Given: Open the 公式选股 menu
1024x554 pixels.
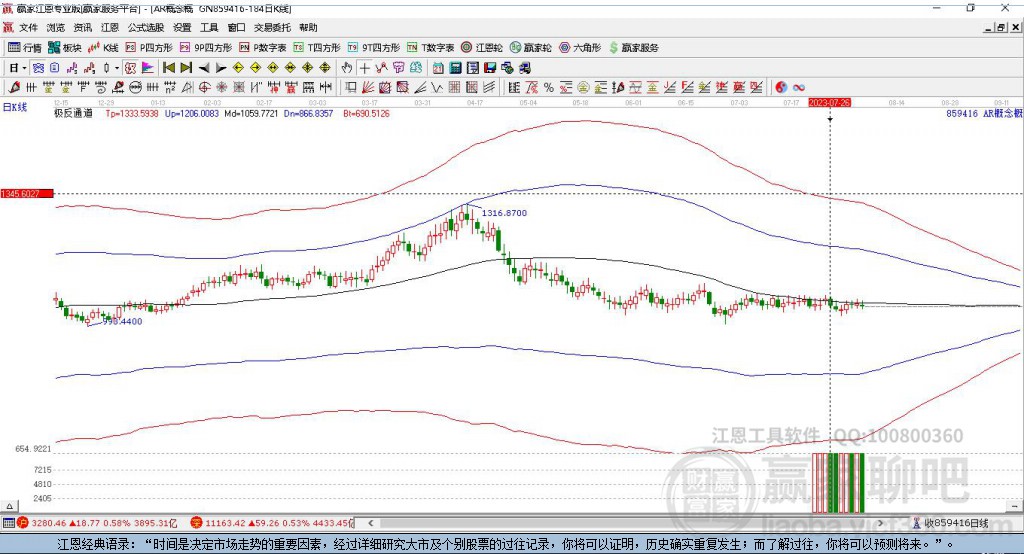Looking at the screenshot, I should pyautogui.click(x=146, y=27).
